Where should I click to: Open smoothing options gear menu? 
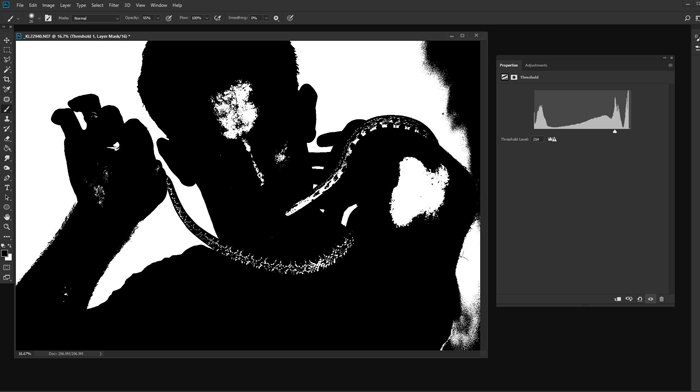276,18
